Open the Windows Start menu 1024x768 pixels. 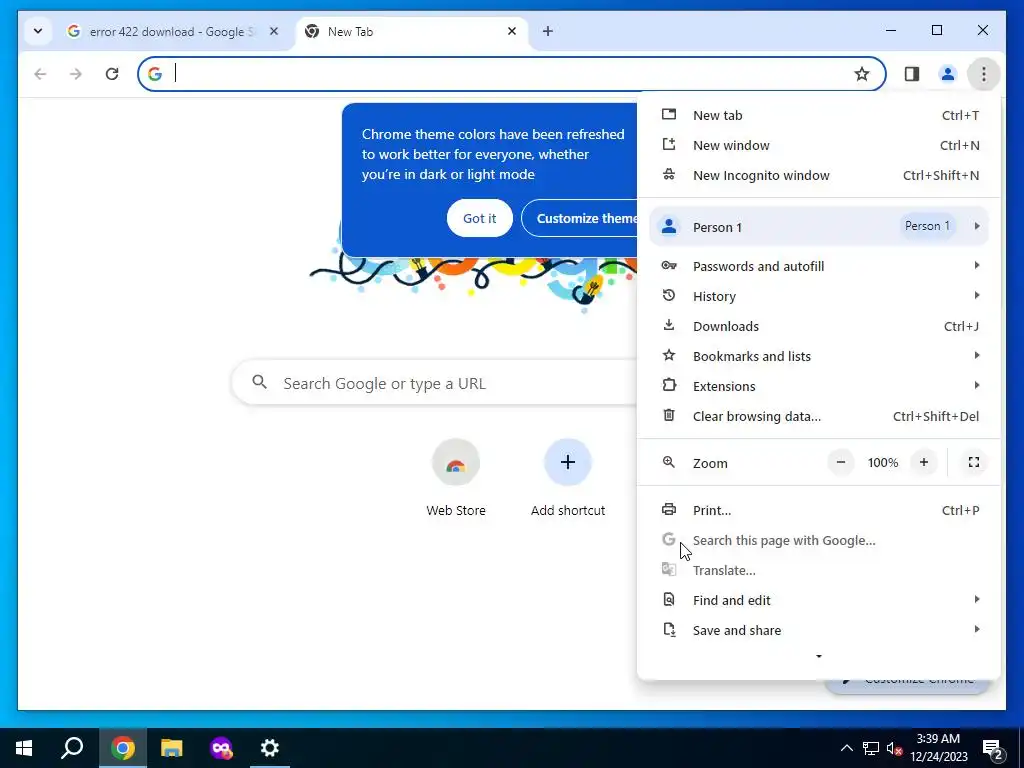(x=24, y=748)
